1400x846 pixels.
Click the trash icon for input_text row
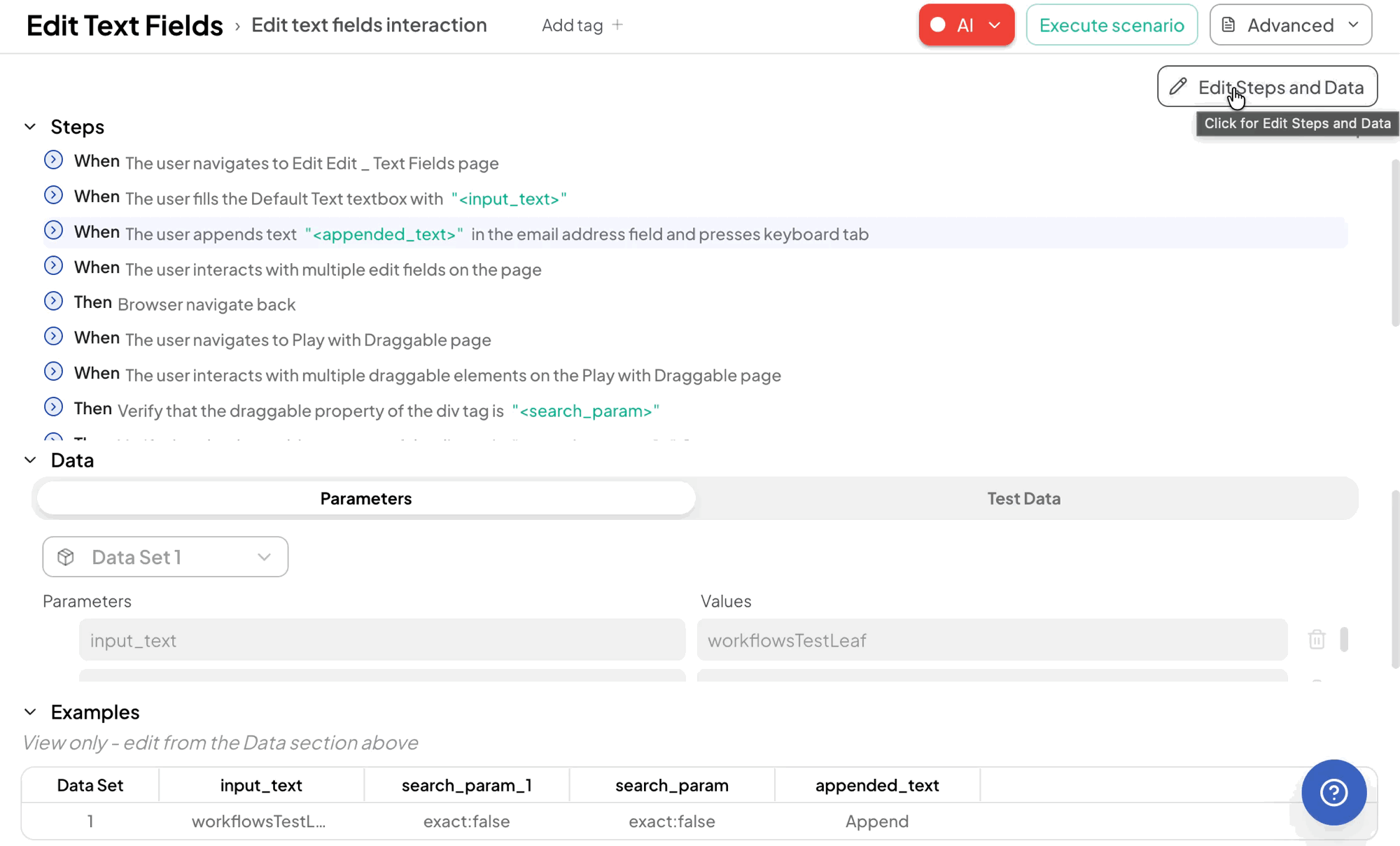[x=1316, y=640]
